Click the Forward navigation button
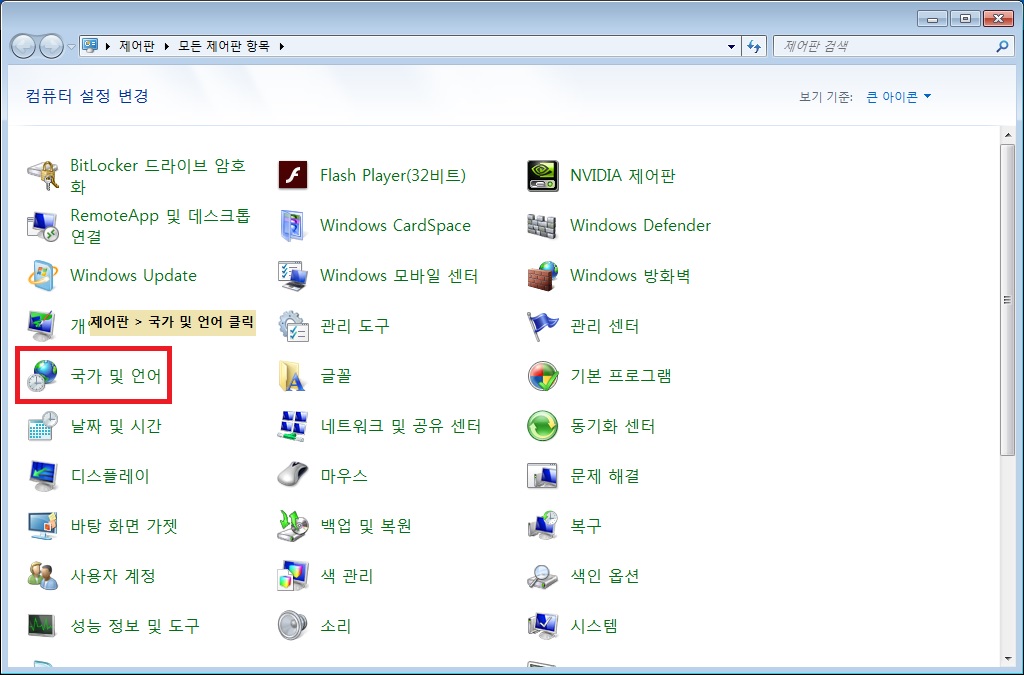Viewport: 1024px width, 675px height. point(52,46)
